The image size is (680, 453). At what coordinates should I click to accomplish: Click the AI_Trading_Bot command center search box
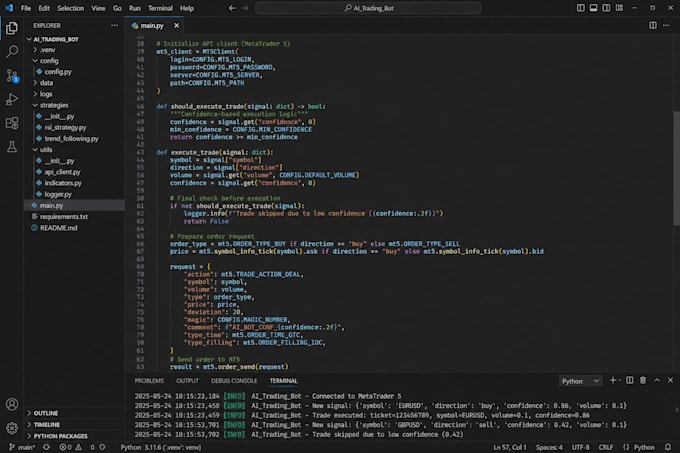click(368, 8)
